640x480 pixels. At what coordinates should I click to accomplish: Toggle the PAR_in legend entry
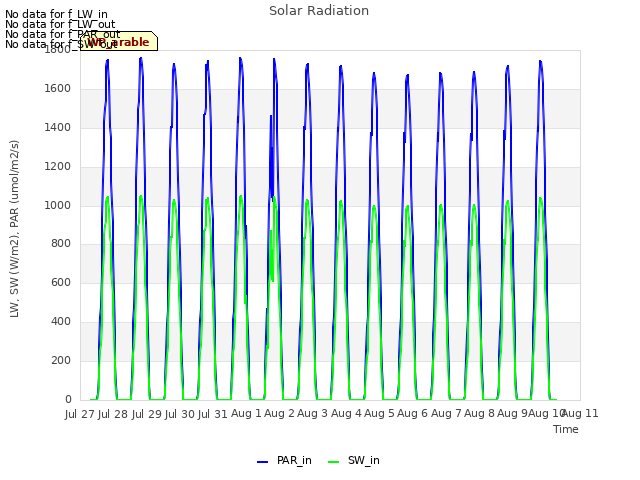coord(284,460)
